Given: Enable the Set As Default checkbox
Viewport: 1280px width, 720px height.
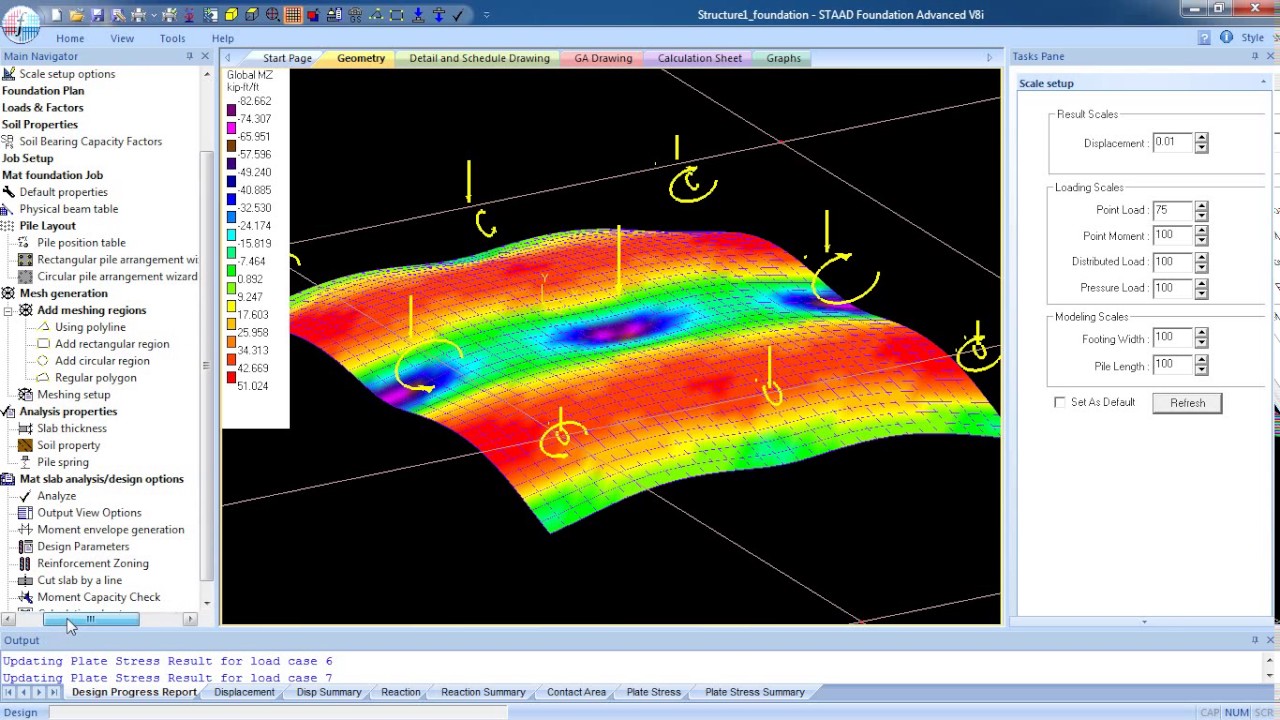Looking at the screenshot, I should pyautogui.click(x=1060, y=402).
